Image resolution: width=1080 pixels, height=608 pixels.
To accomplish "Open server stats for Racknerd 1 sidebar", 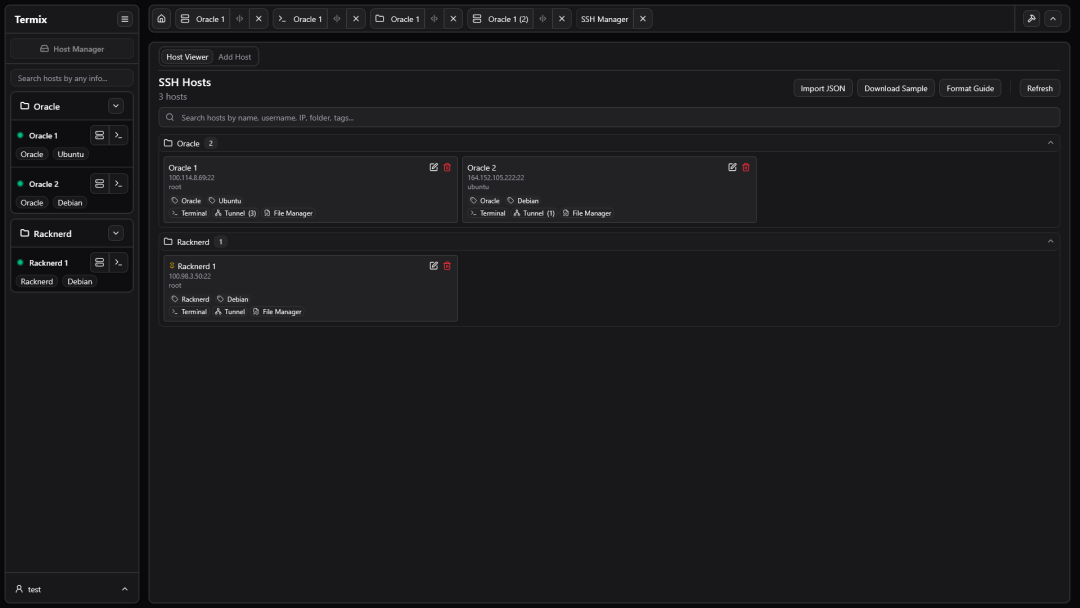I will 99,263.
